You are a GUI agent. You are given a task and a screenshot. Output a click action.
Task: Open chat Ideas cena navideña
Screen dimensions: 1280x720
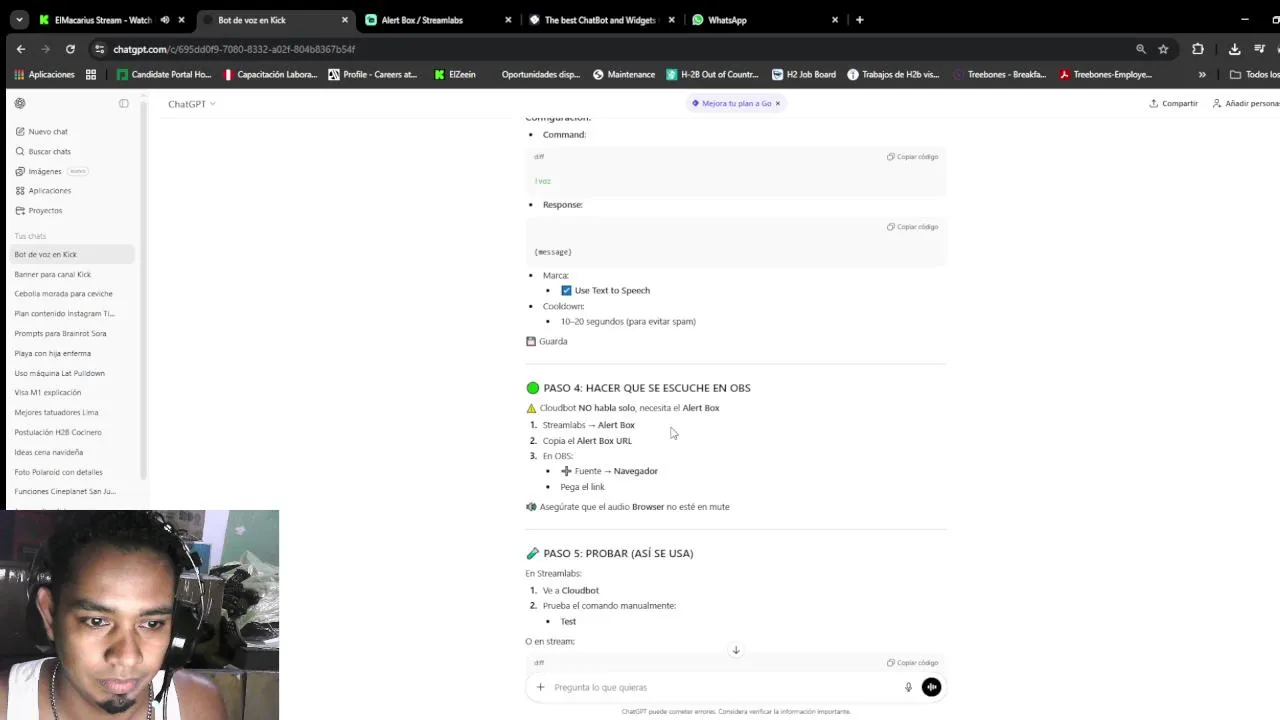pyautogui.click(x=72, y=452)
